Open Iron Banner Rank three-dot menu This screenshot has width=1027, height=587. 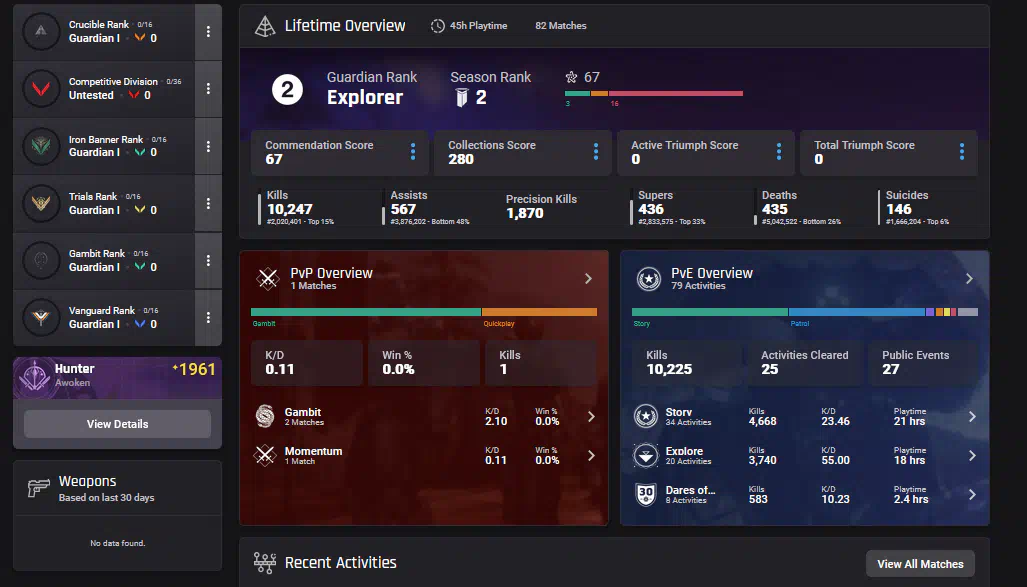pyautogui.click(x=208, y=146)
